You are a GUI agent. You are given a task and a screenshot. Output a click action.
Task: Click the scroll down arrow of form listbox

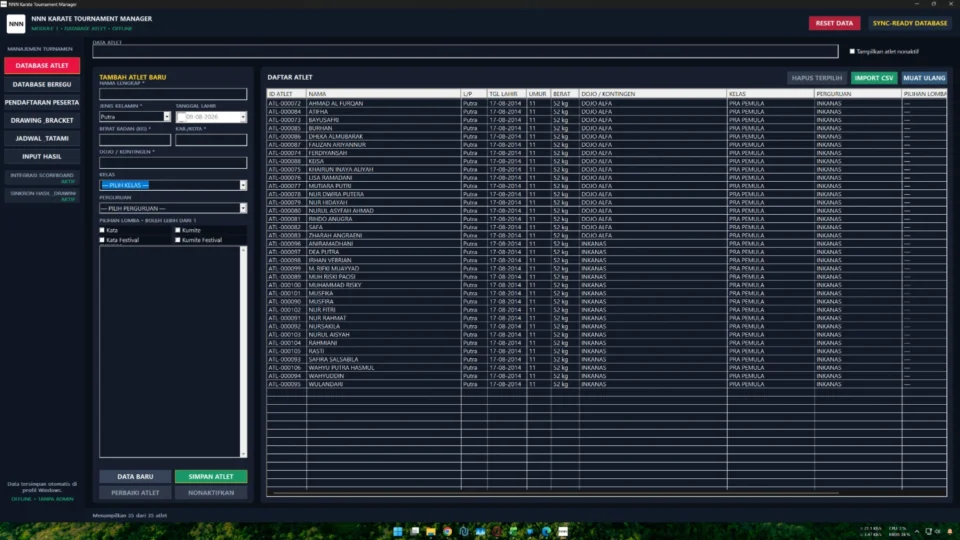click(x=243, y=454)
